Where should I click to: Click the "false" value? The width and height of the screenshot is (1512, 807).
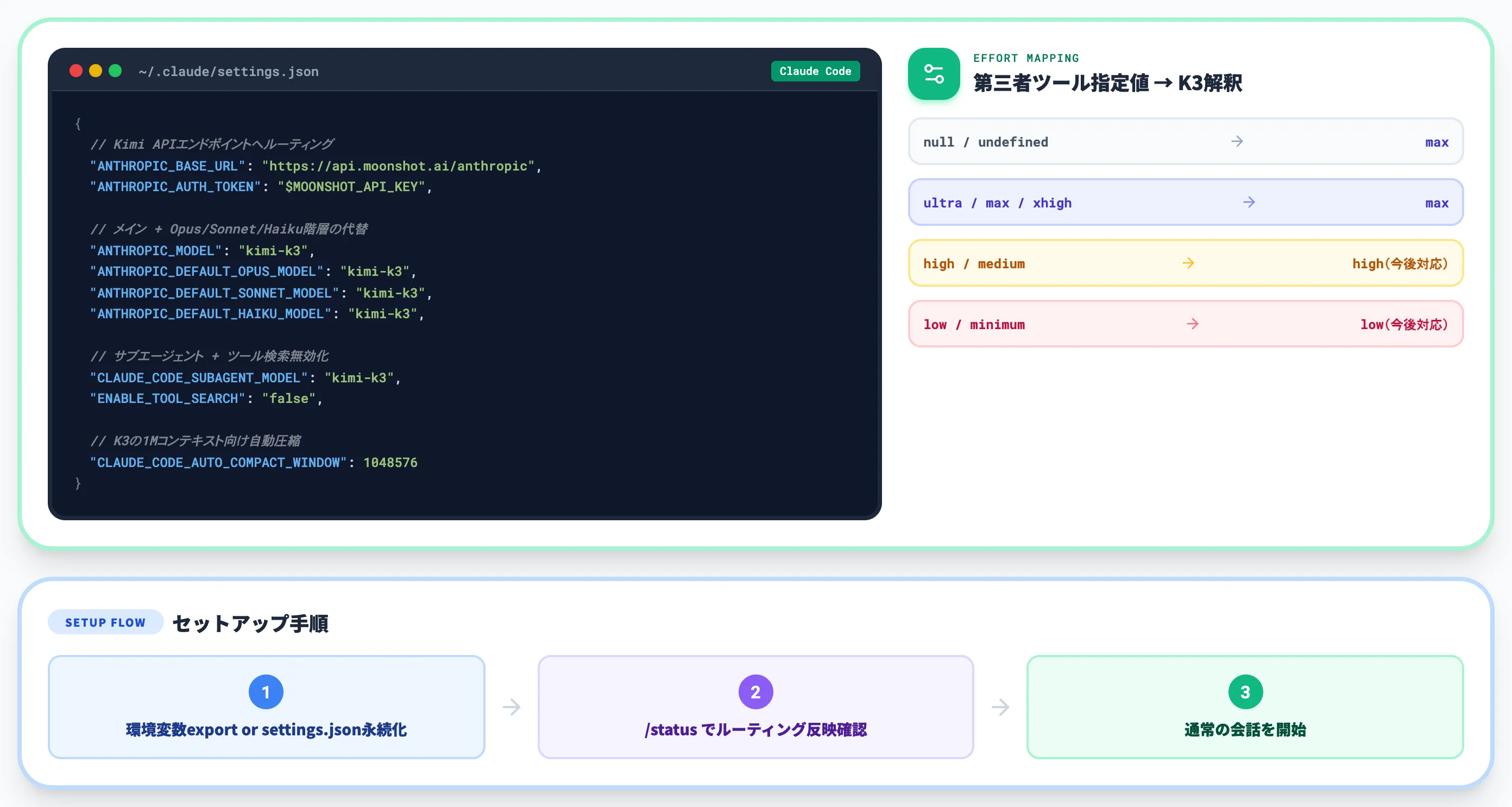tap(289, 399)
